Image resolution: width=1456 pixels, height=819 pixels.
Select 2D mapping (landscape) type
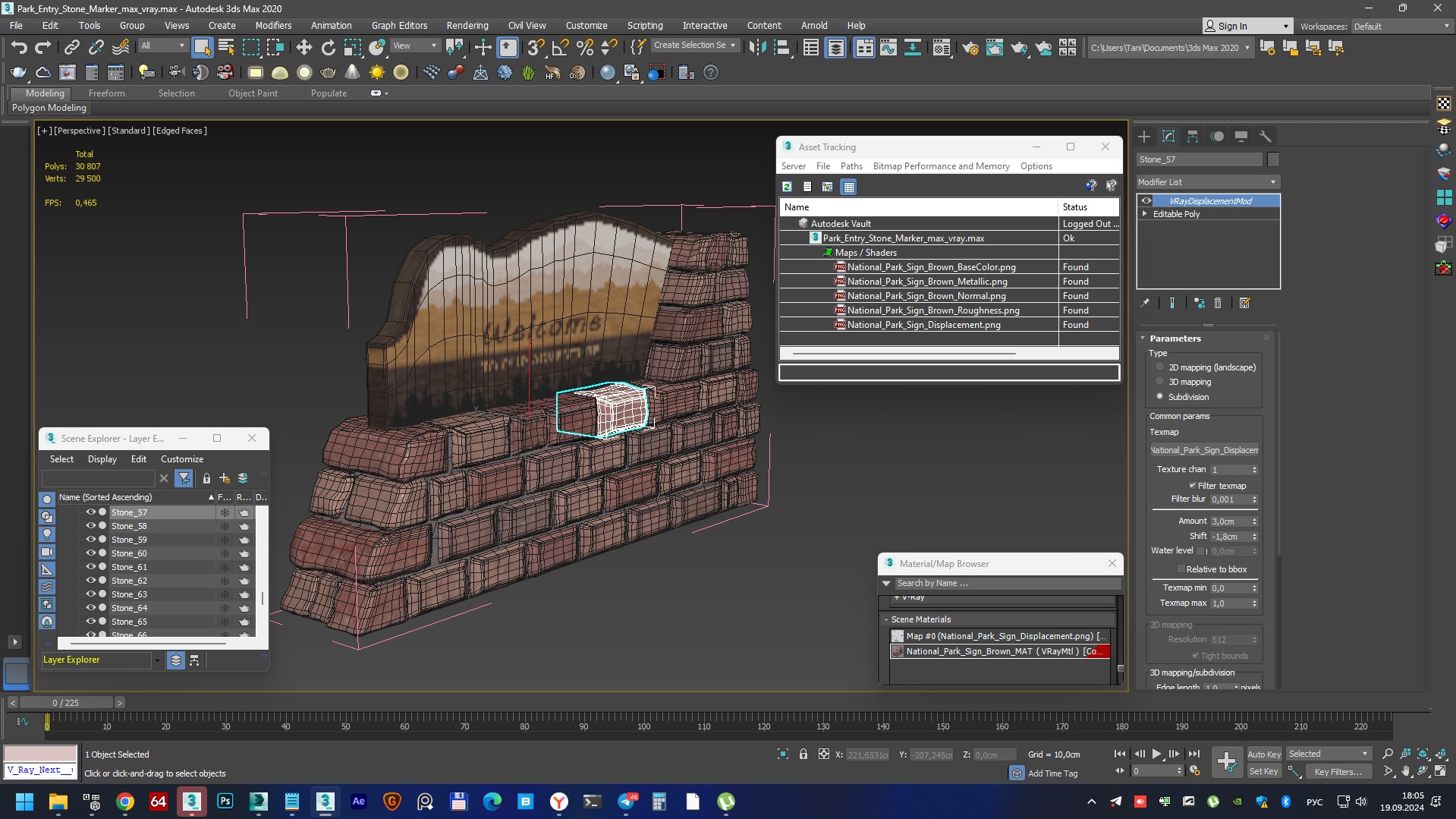[x=1159, y=367]
